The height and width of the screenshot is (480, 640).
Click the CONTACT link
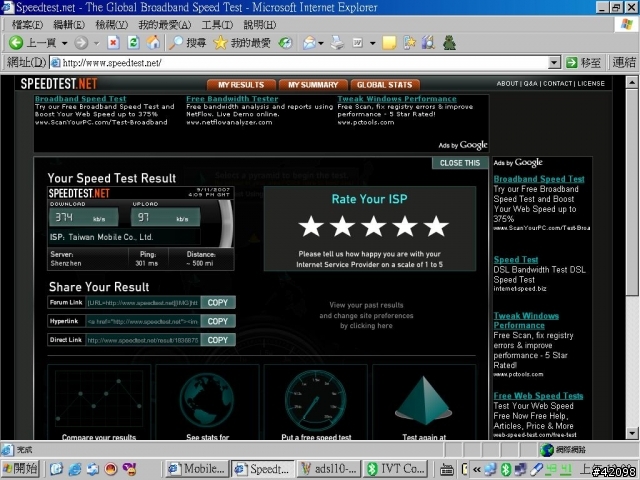[x=558, y=83]
